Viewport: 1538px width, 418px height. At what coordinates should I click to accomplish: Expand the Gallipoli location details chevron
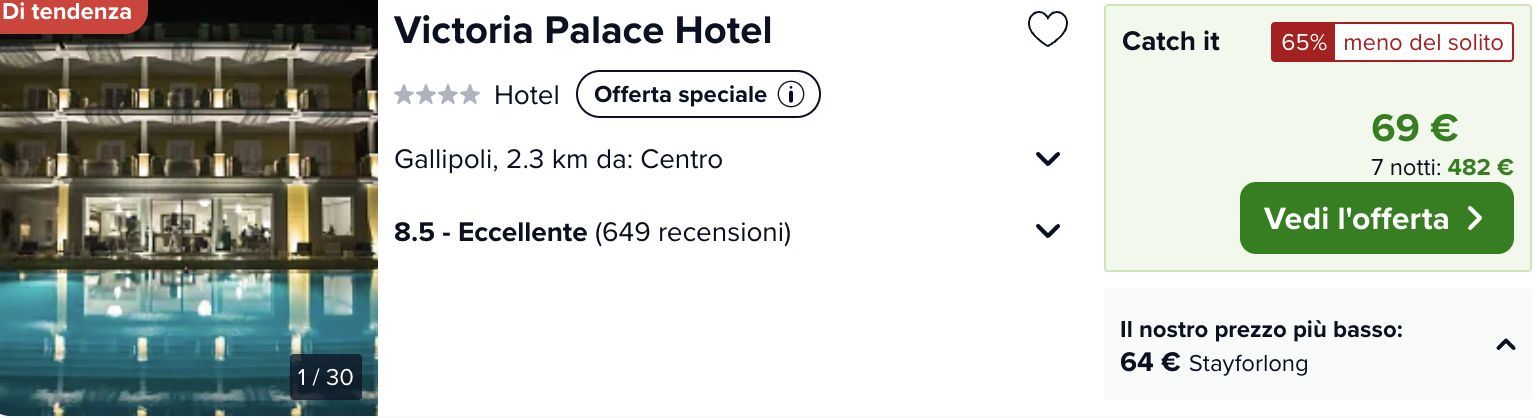1048,159
